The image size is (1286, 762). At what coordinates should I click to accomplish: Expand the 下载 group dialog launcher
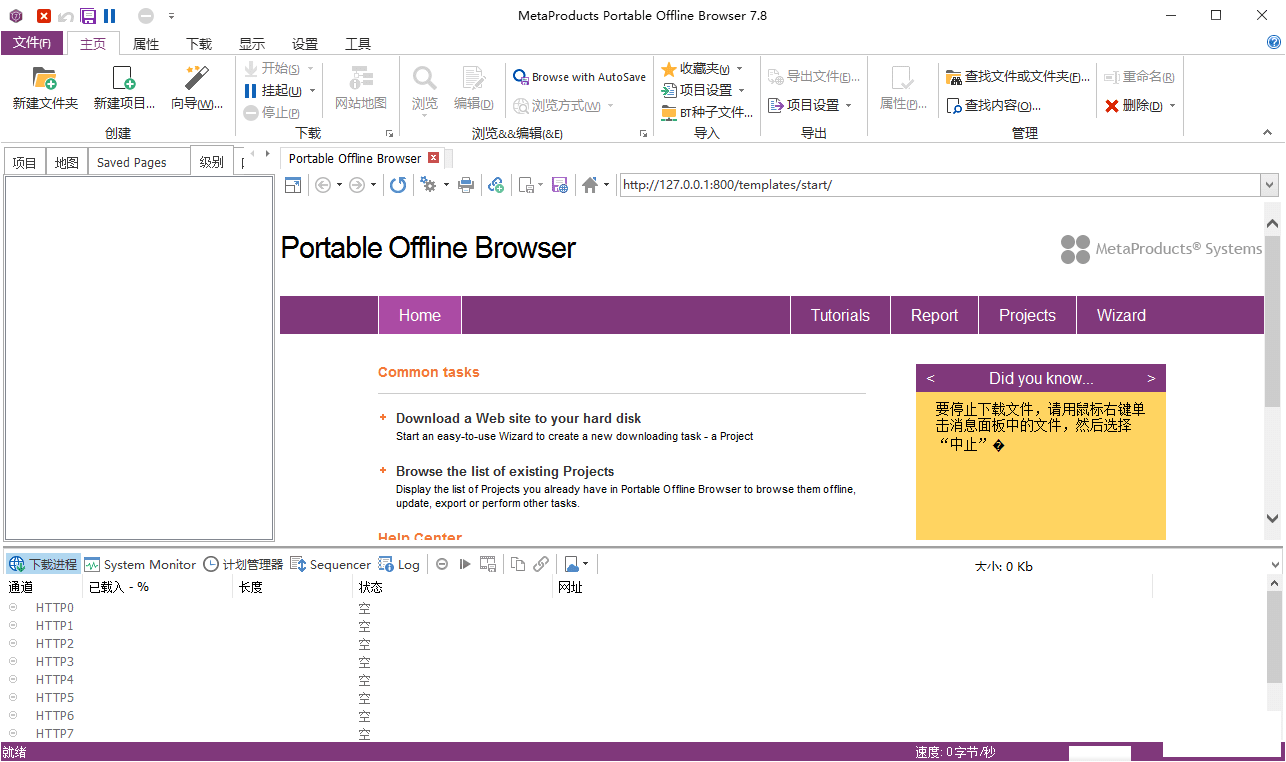389,133
